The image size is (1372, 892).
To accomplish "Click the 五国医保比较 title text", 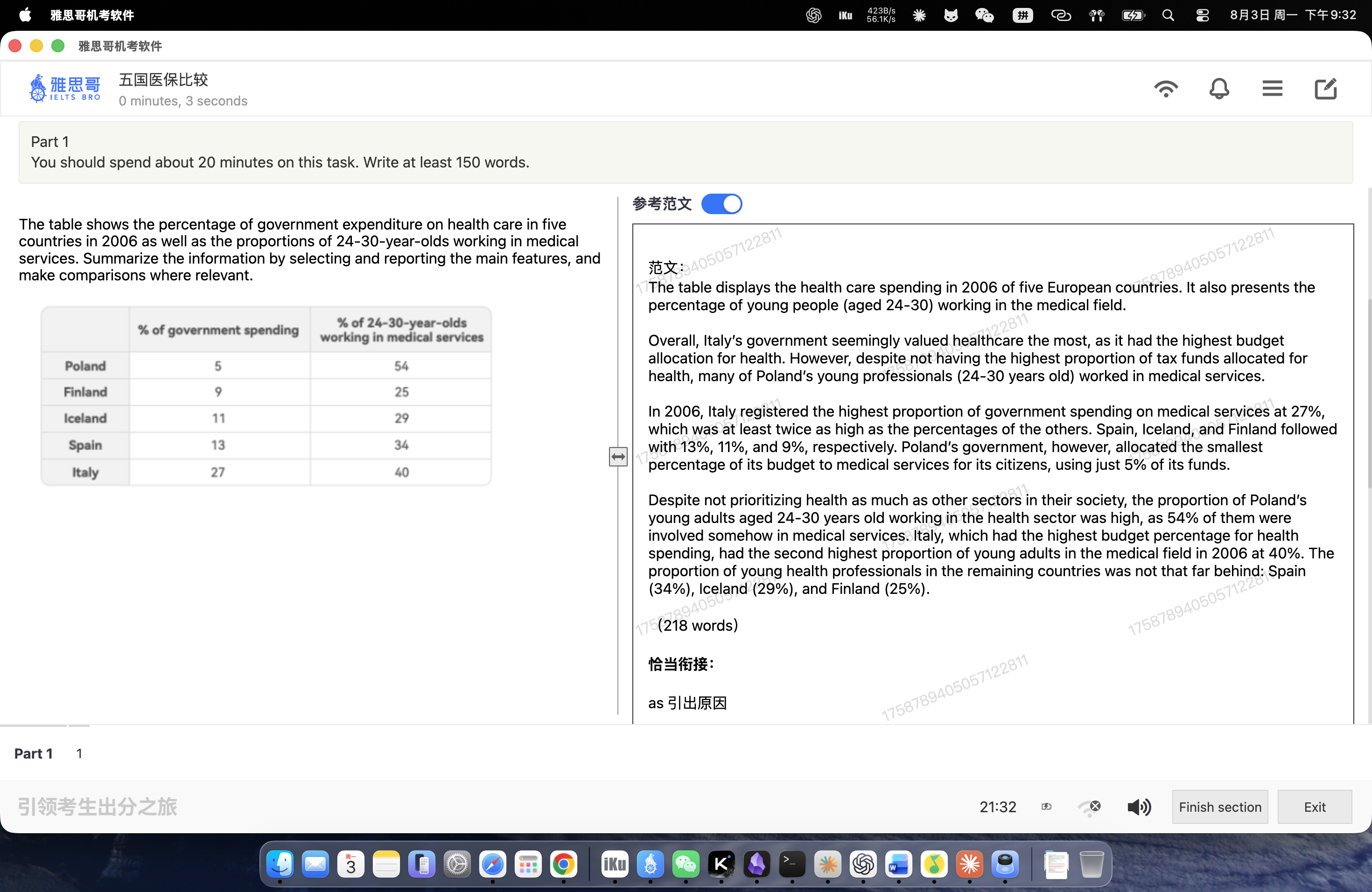I will [163, 79].
